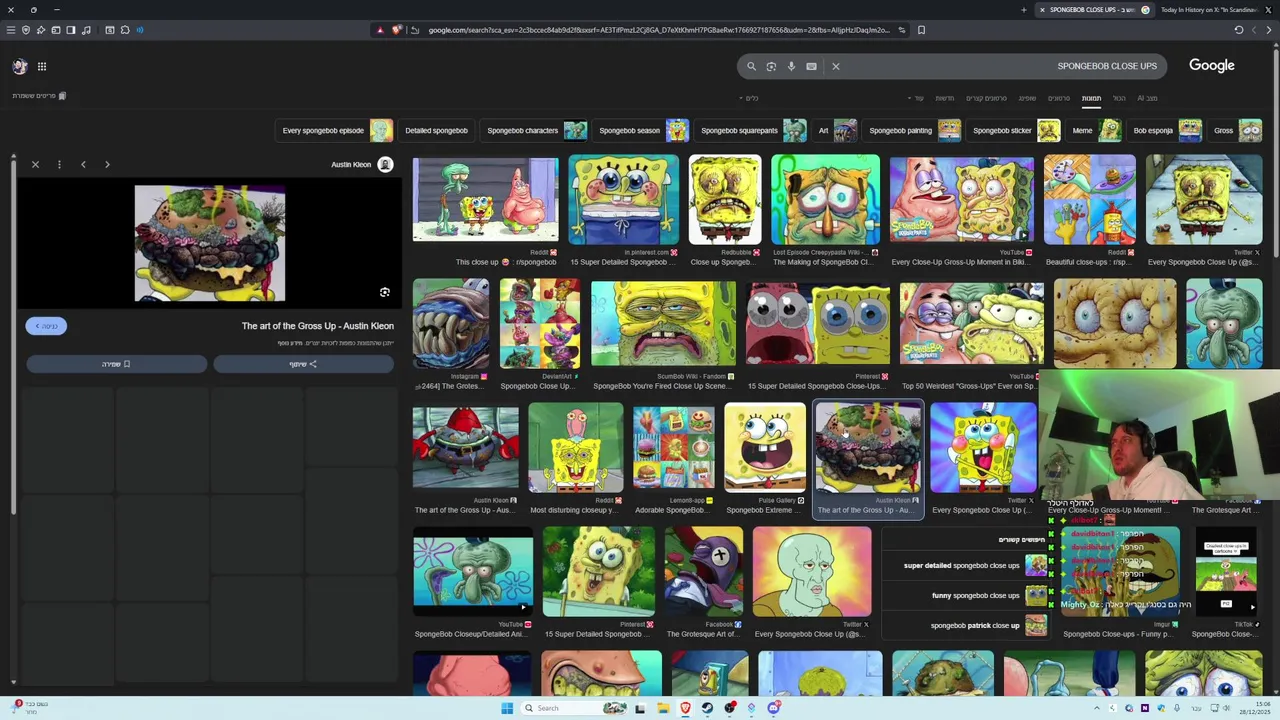This screenshot has width=1280, height=720.
Task: Open the saved items link with bookmark icon
Action: click(39, 96)
